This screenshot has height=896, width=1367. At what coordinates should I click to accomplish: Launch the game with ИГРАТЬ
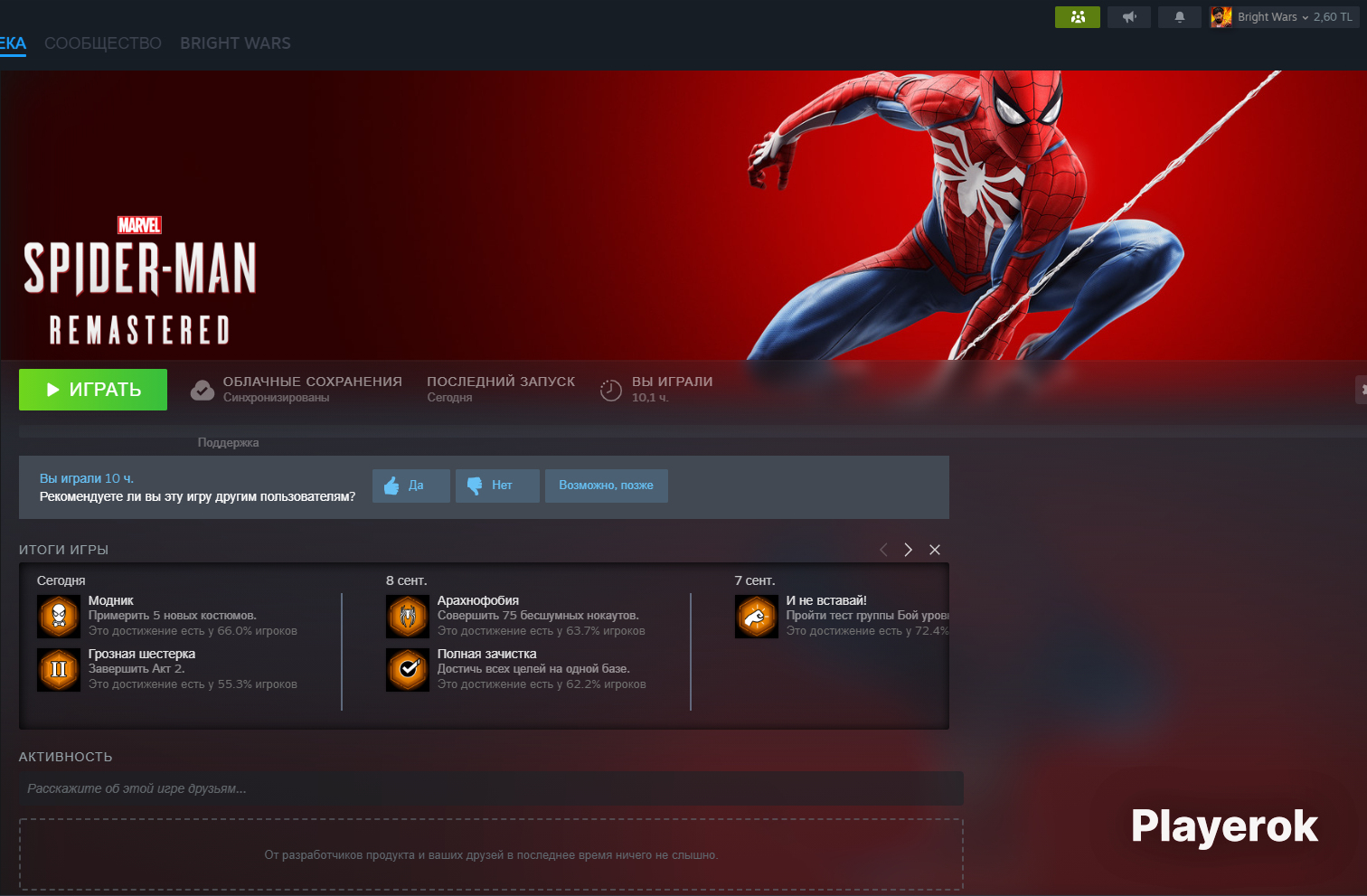pyautogui.click(x=93, y=390)
